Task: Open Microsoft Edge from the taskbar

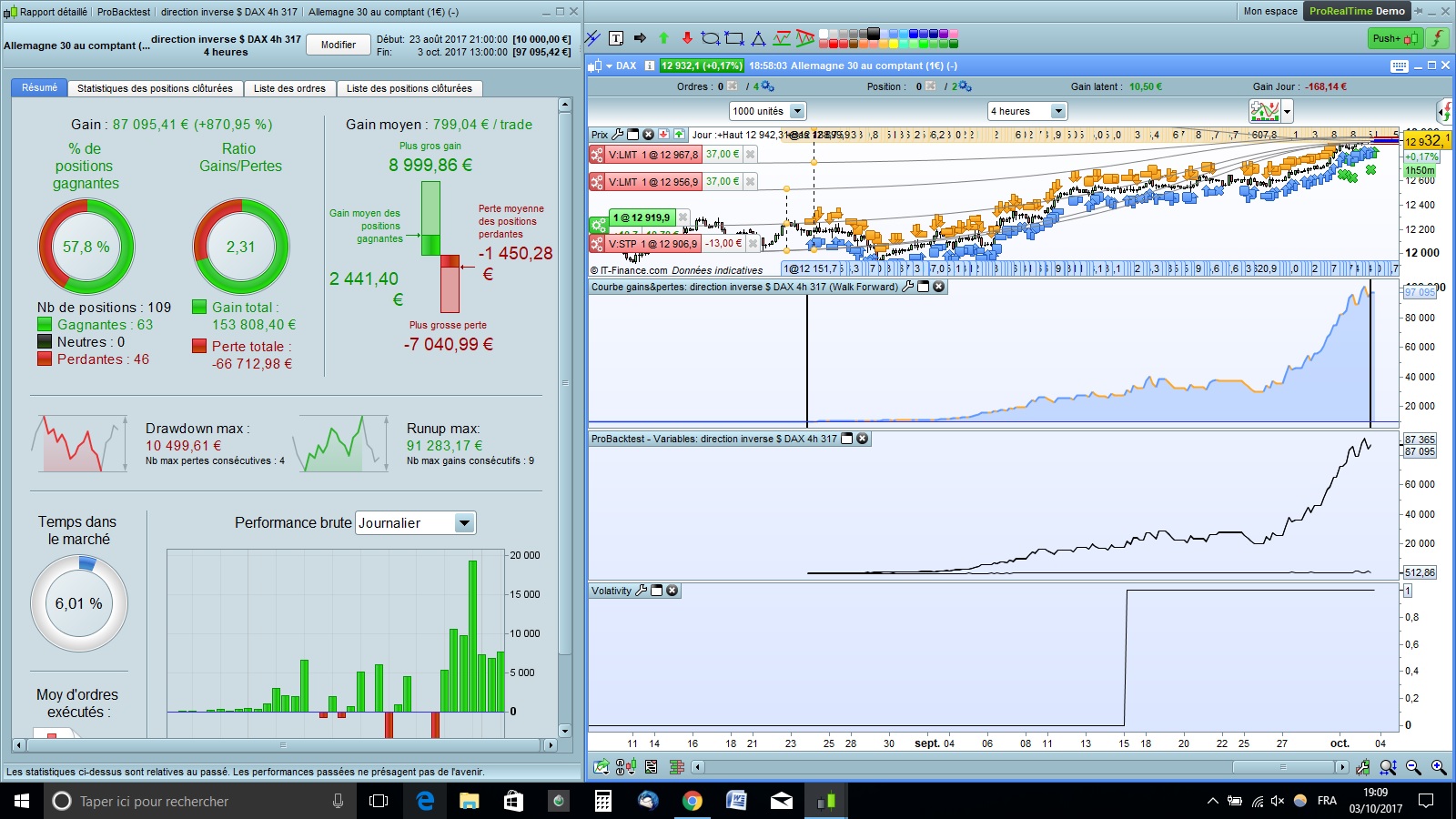Action: pos(425,801)
